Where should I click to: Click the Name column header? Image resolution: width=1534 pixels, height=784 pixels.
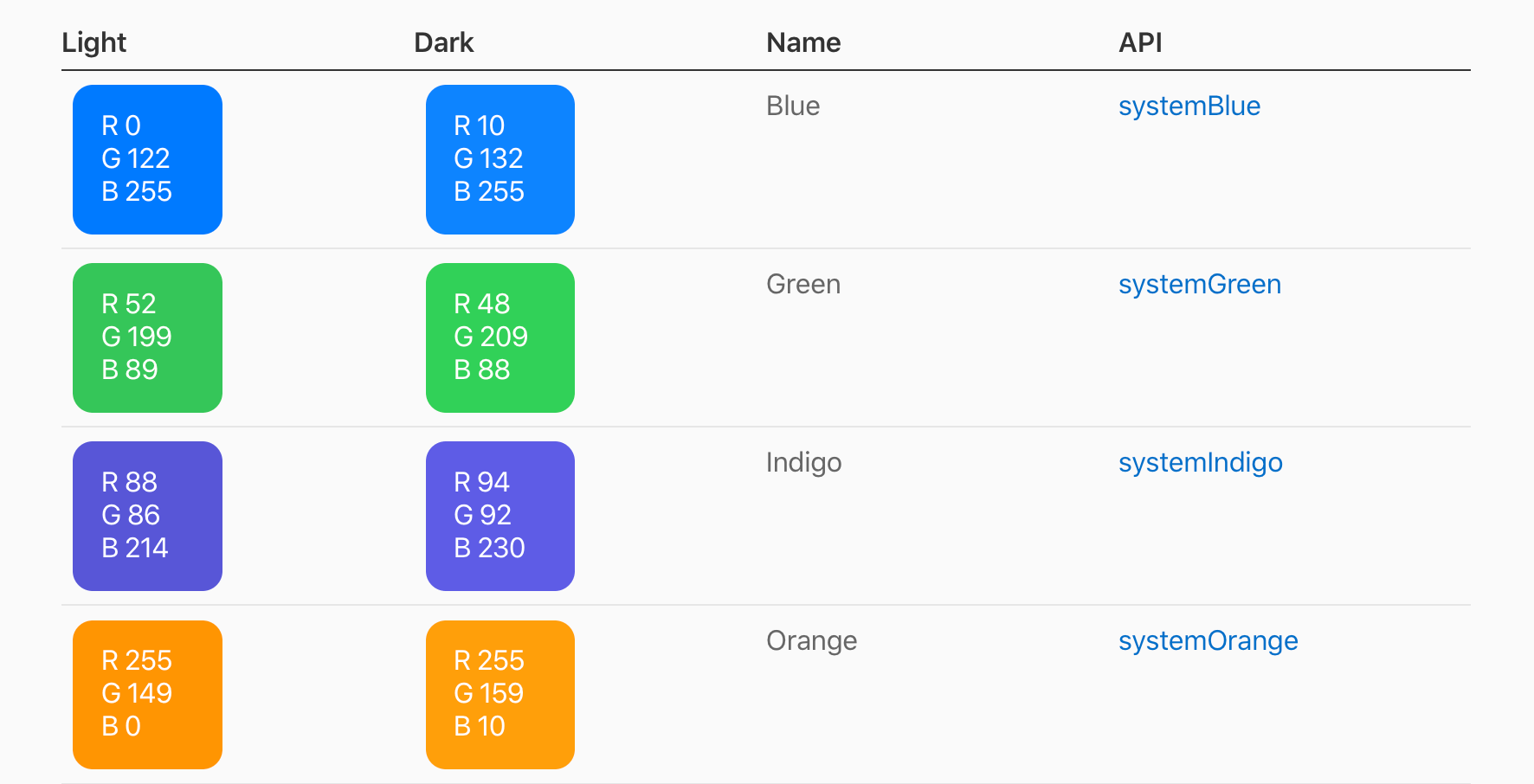[x=803, y=42]
